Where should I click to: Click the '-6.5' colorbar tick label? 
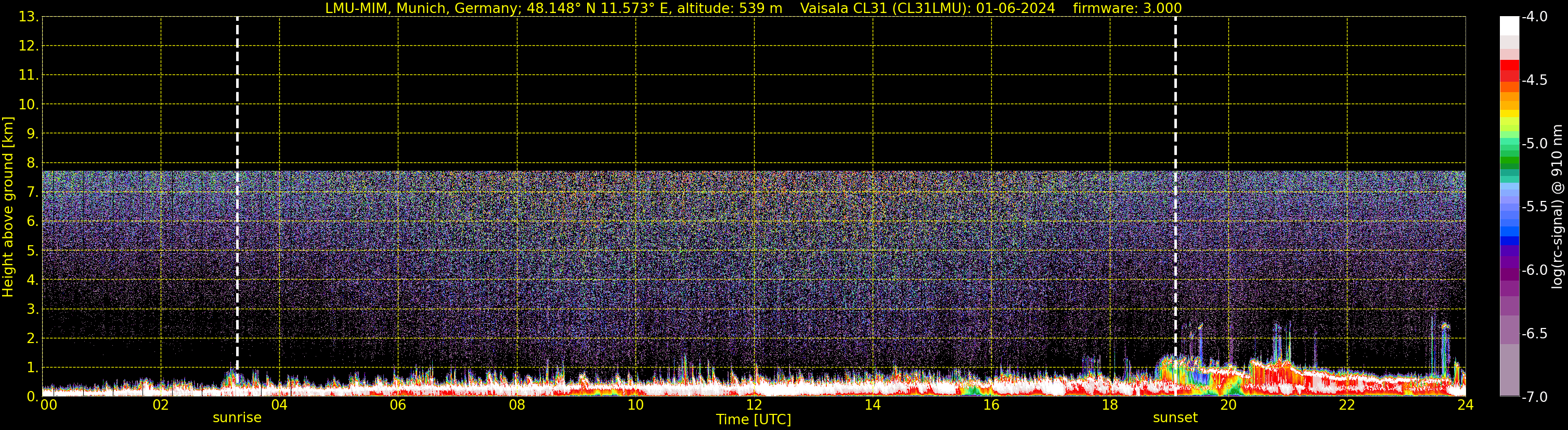point(1535,334)
